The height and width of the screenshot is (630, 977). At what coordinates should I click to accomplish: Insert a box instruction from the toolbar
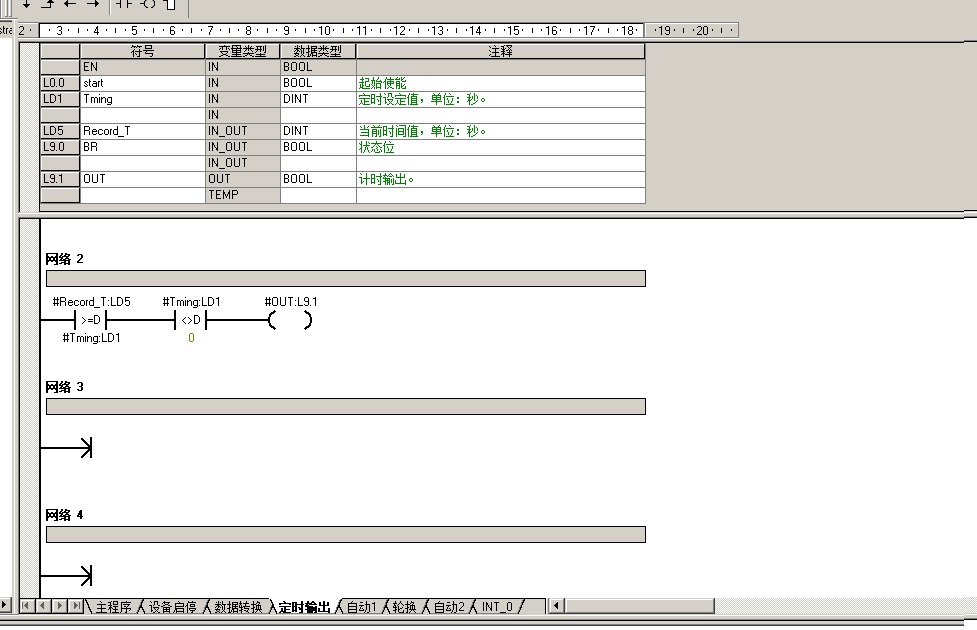(170, 4)
